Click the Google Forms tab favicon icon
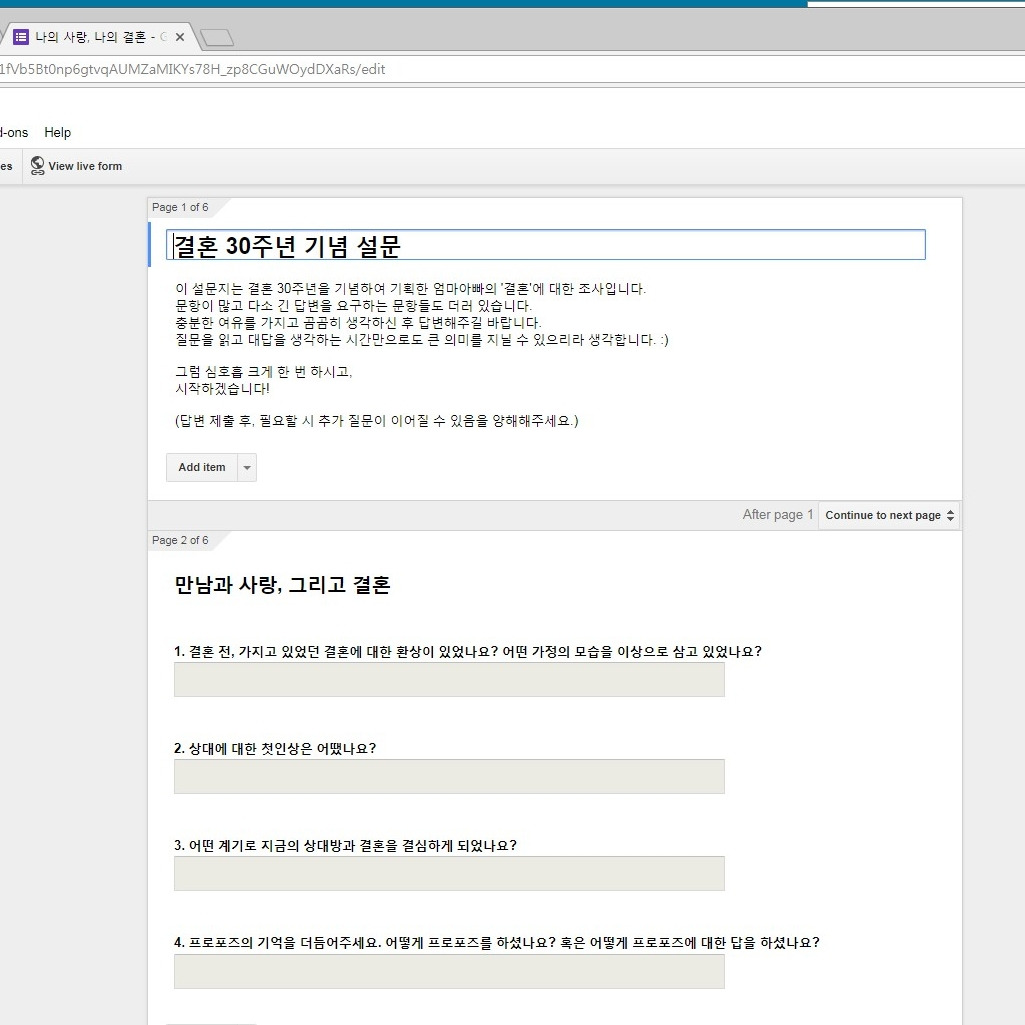Viewport: 1025px width, 1025px height. 21,37
